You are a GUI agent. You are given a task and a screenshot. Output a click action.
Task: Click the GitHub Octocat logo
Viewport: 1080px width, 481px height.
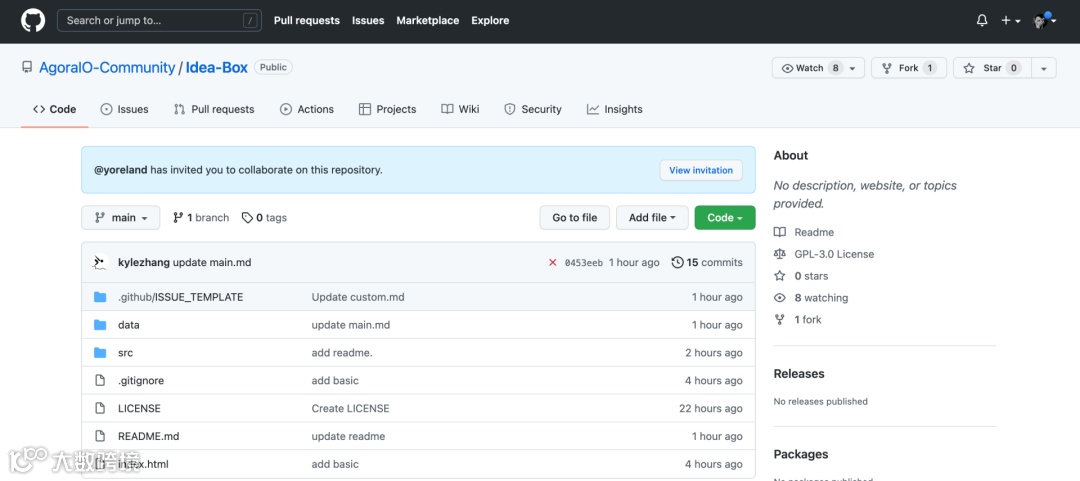pos(32,21)
